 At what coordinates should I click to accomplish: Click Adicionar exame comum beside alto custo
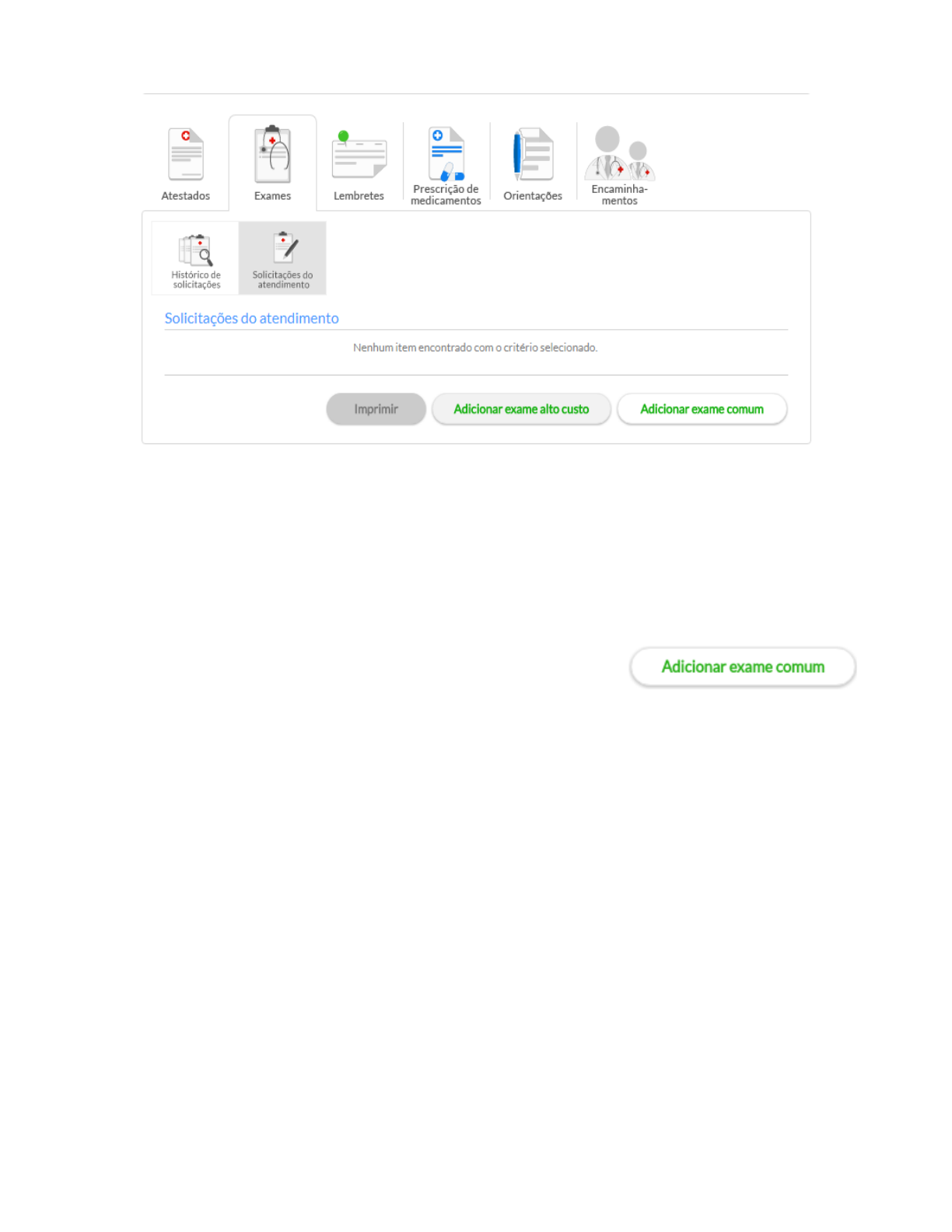(702, 409)
